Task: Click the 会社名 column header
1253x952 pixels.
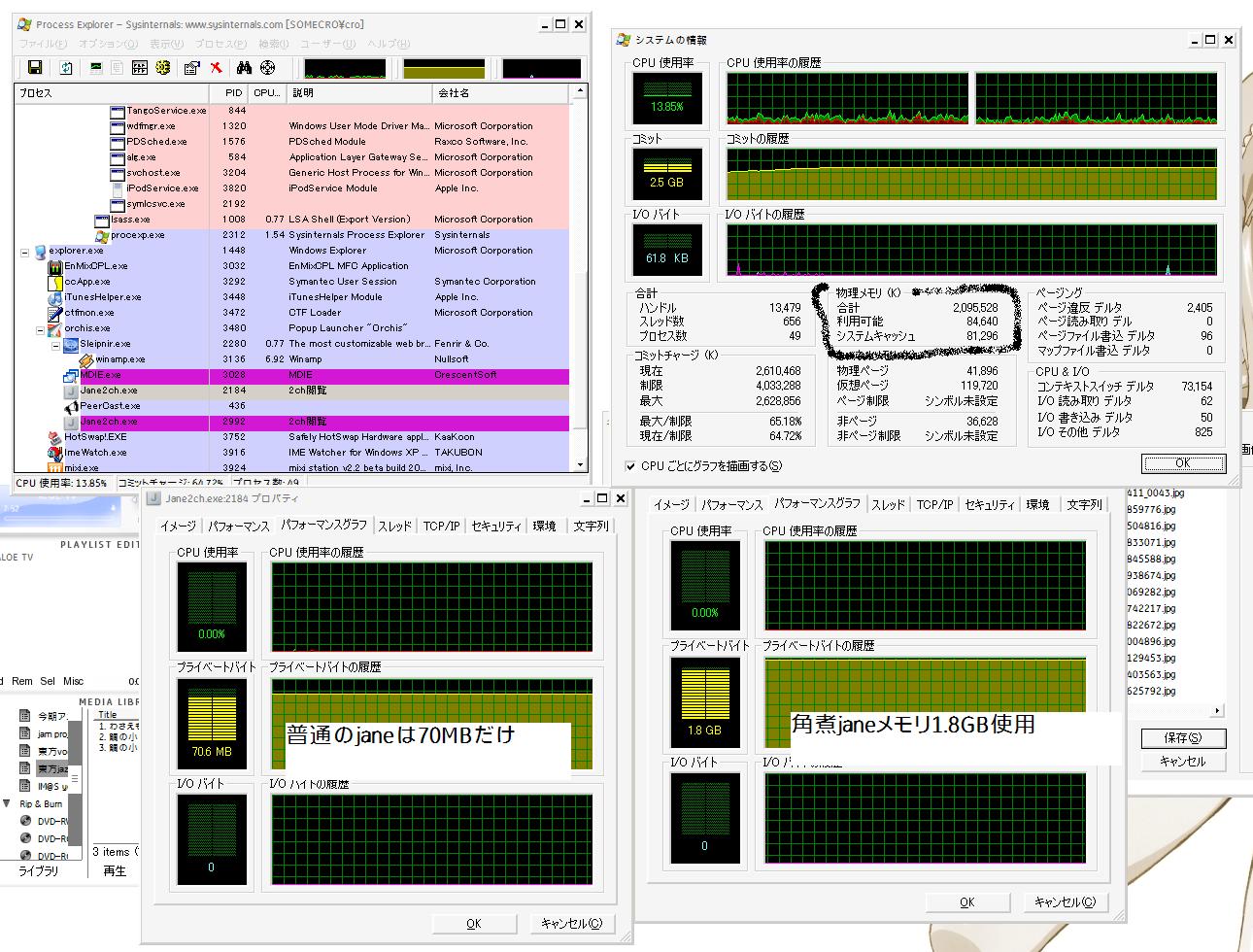Action: [501, 93]
